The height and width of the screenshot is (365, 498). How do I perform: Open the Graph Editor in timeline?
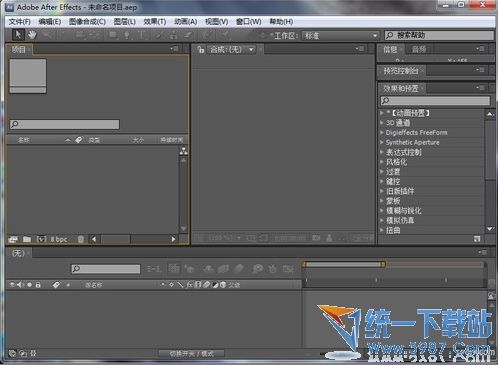click(288, 269)
